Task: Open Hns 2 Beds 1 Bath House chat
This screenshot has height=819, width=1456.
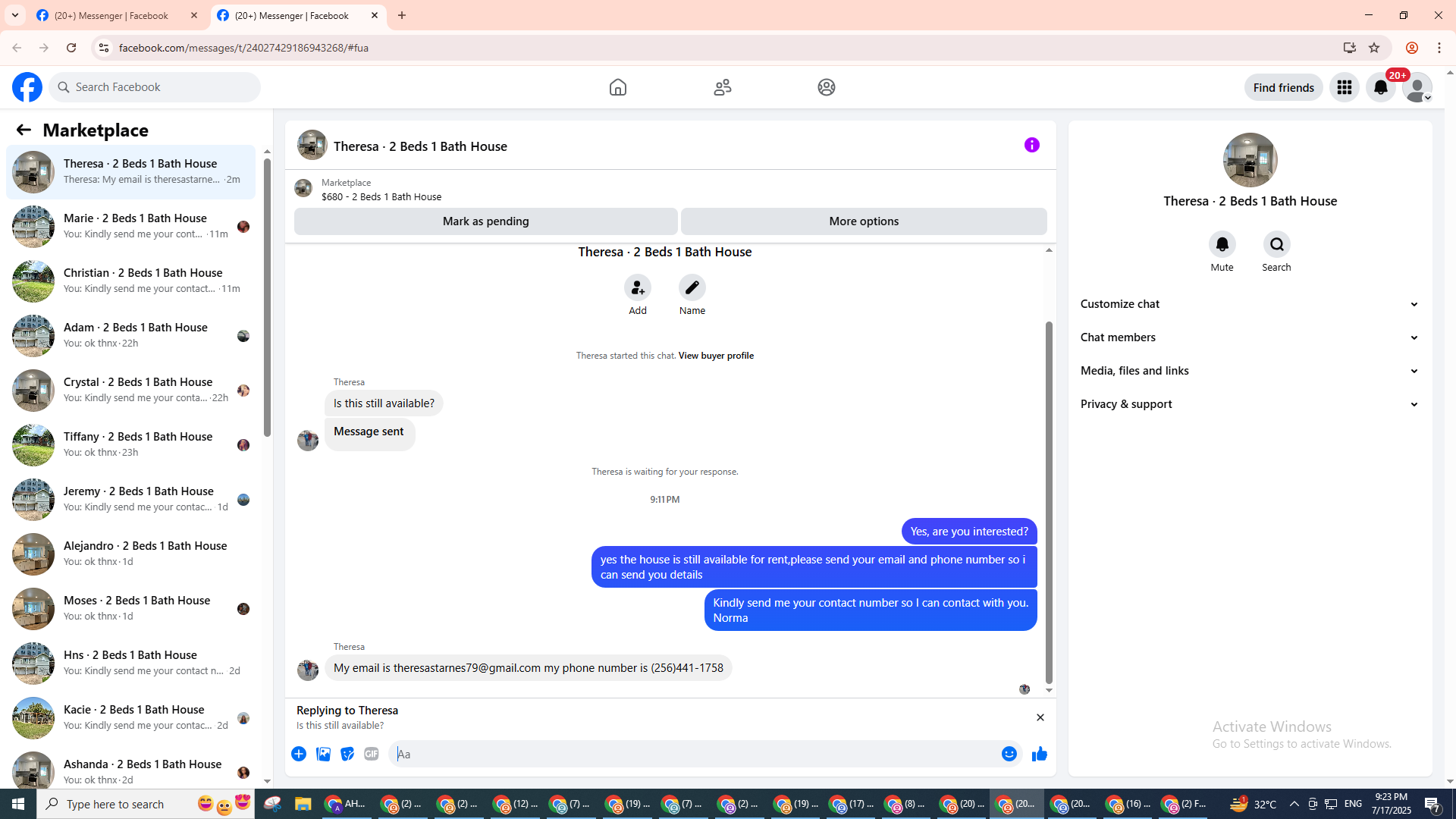Action: 131,664
